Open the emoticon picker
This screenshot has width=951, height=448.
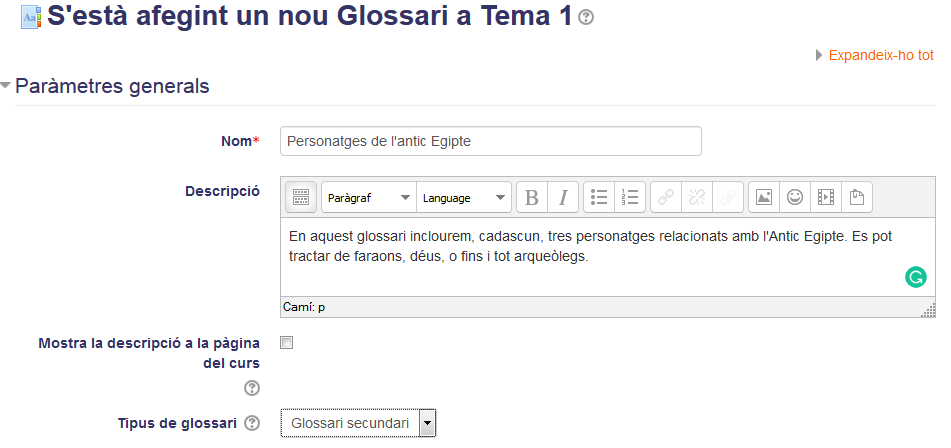pos(795,197)
